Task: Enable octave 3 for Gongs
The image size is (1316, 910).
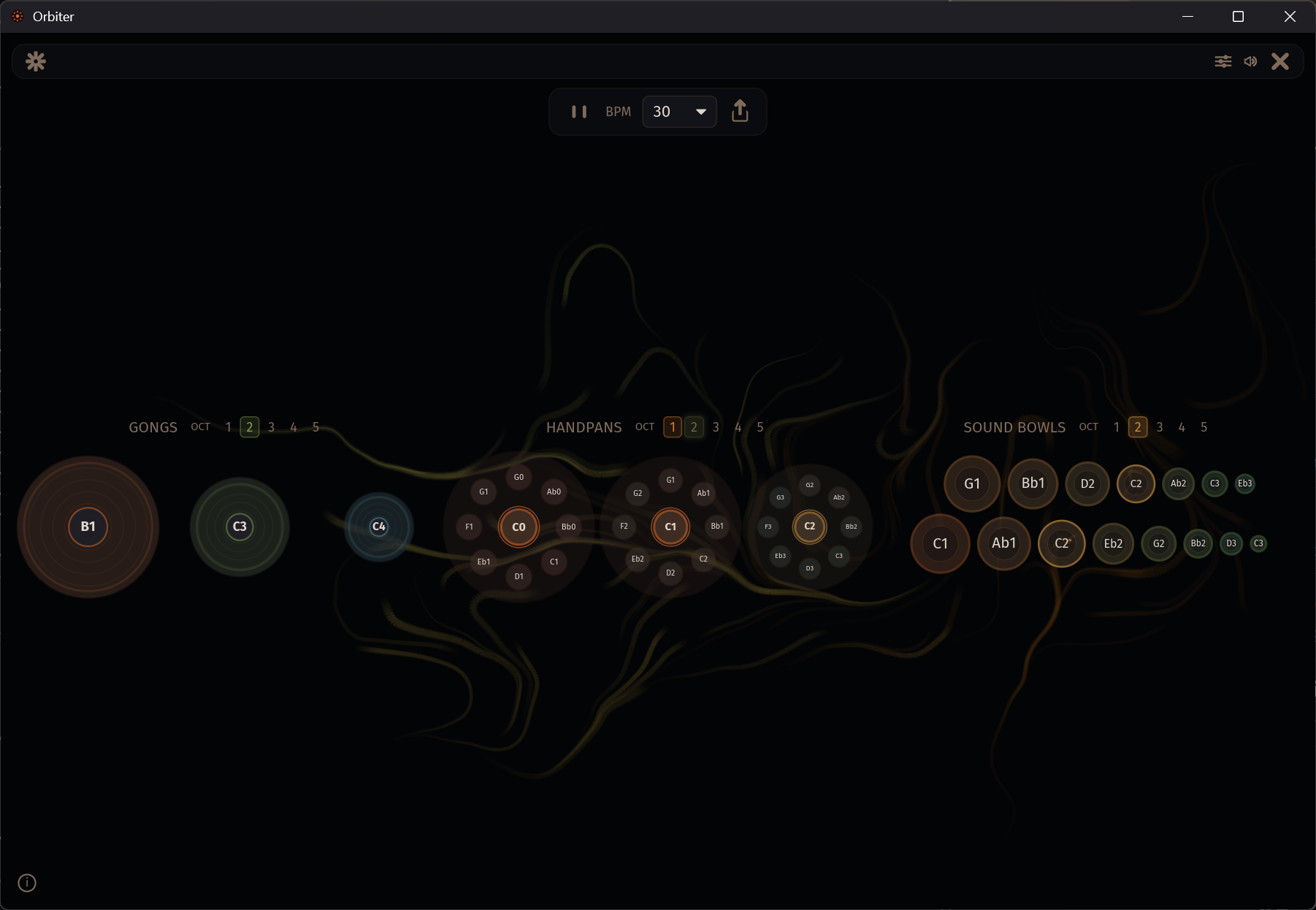Action: click(271, 427)
